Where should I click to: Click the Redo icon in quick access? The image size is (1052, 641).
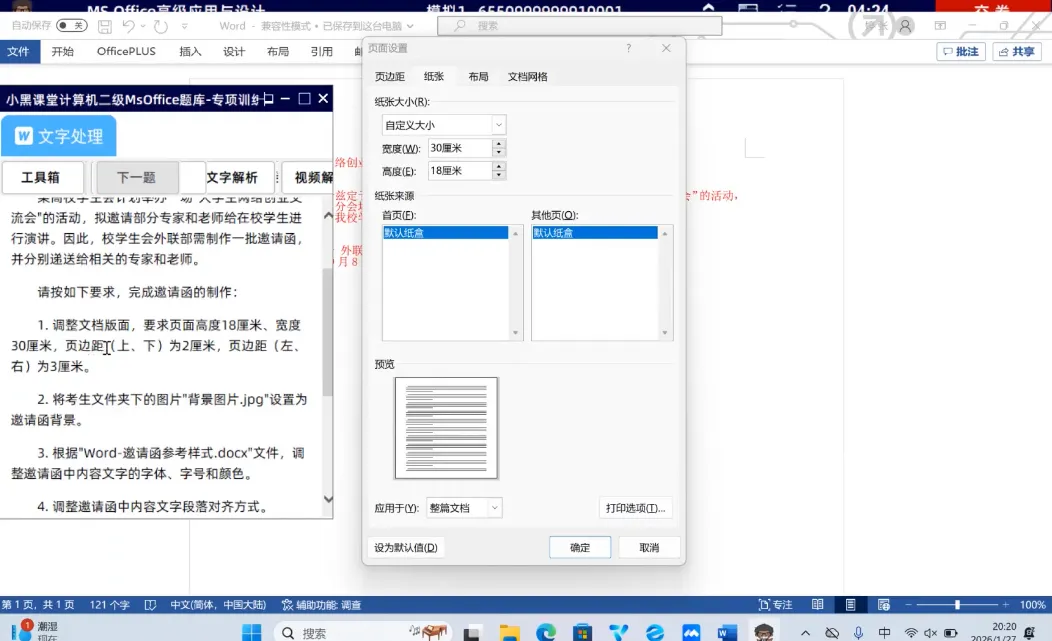coord(160,26)
